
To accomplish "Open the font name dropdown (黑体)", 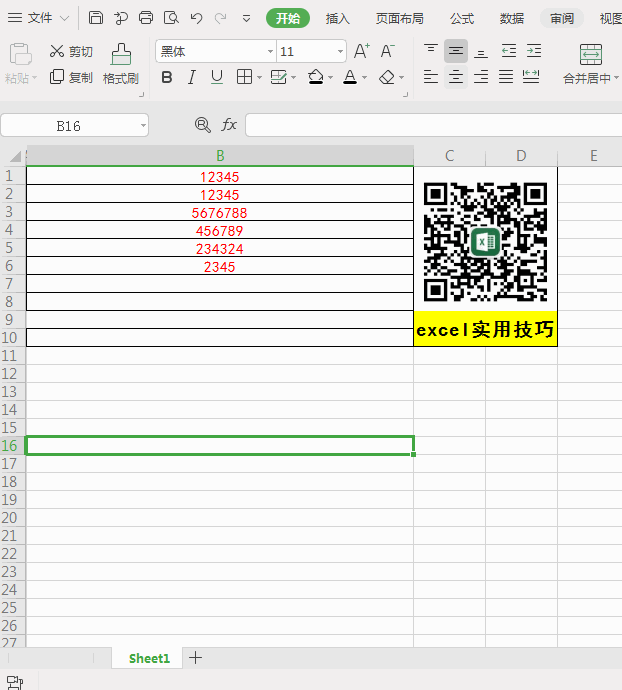I will 270,51.
